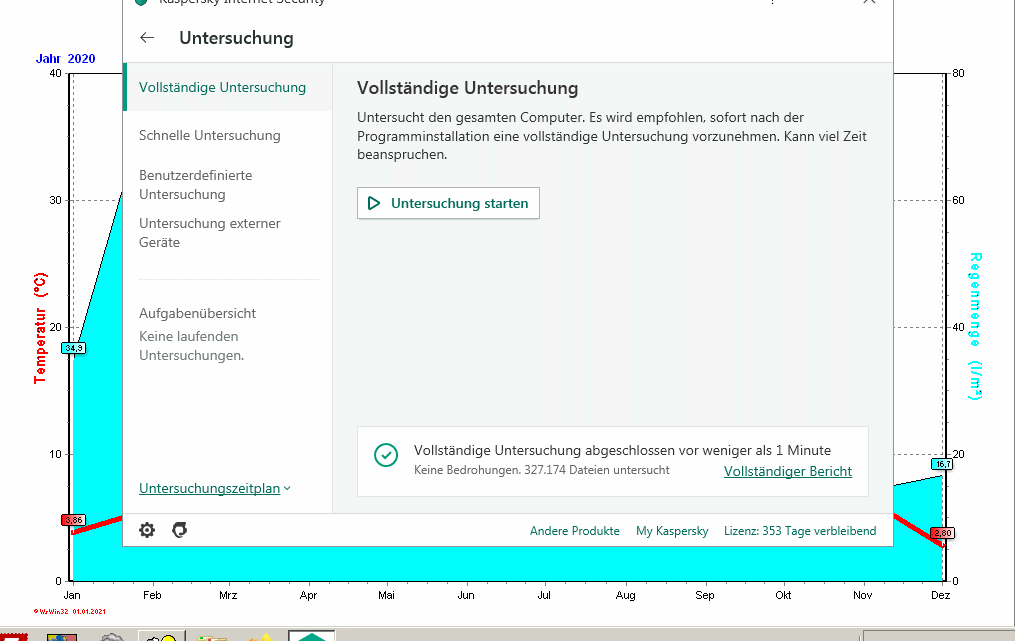Click the Untersuchung page title
Screen dimensions: 1015x641
pos(236,38)
